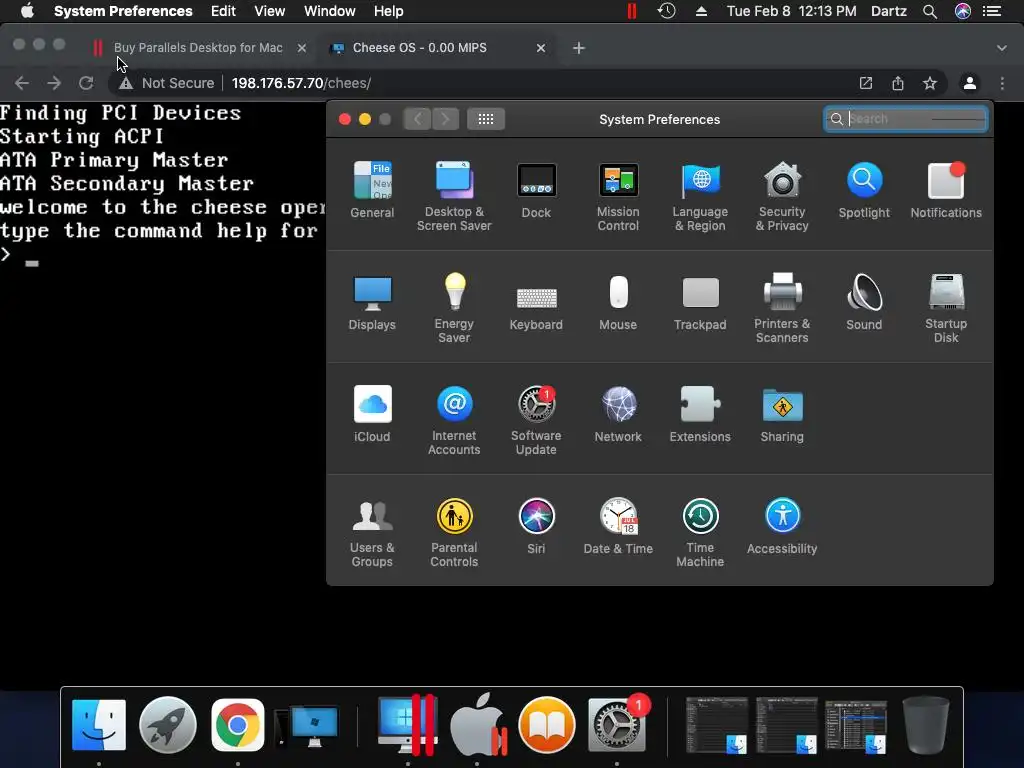Close the Cheese OS tab
Viewport: 1024px width, 768px height.
(541, 48)
